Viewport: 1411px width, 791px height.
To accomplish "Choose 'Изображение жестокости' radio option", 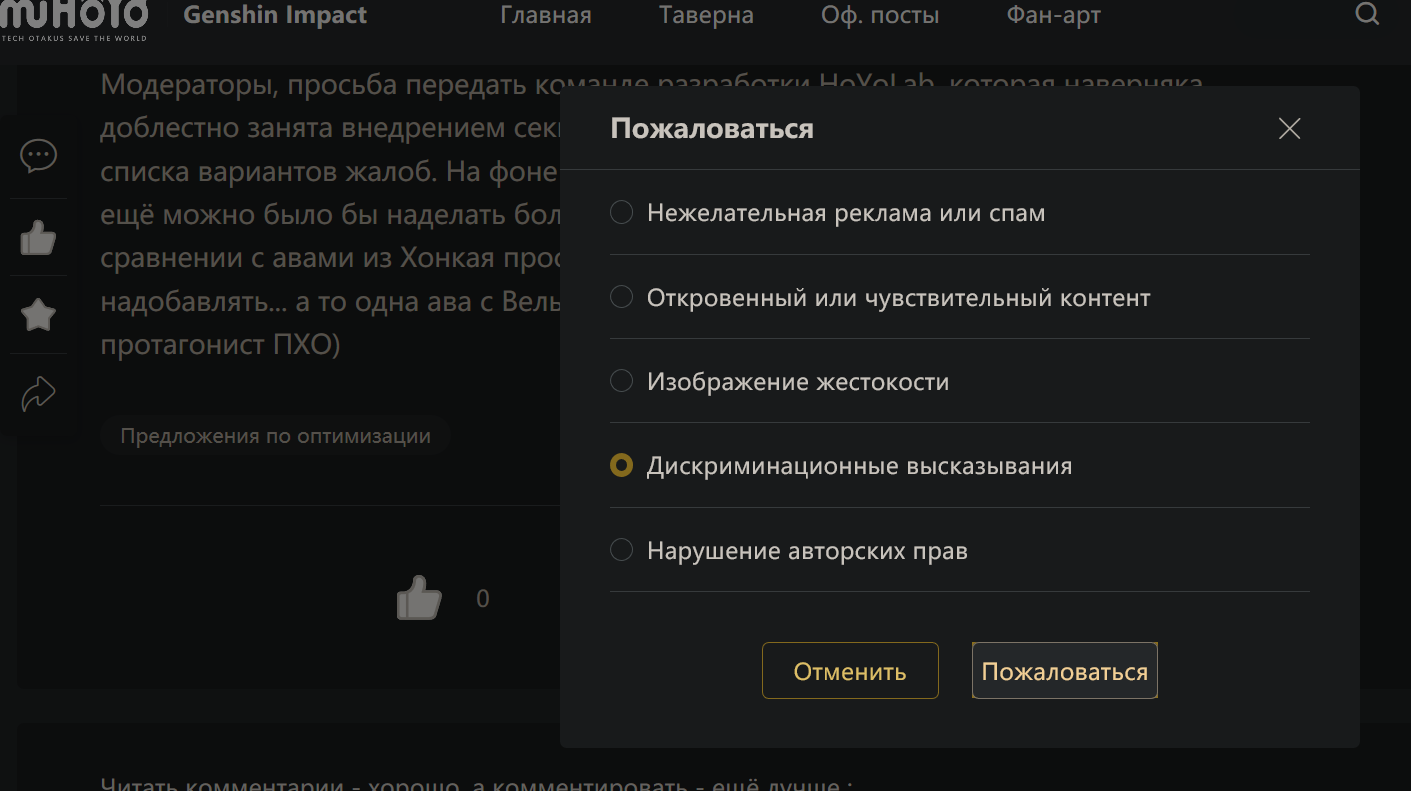I will (x=622, y=382).
